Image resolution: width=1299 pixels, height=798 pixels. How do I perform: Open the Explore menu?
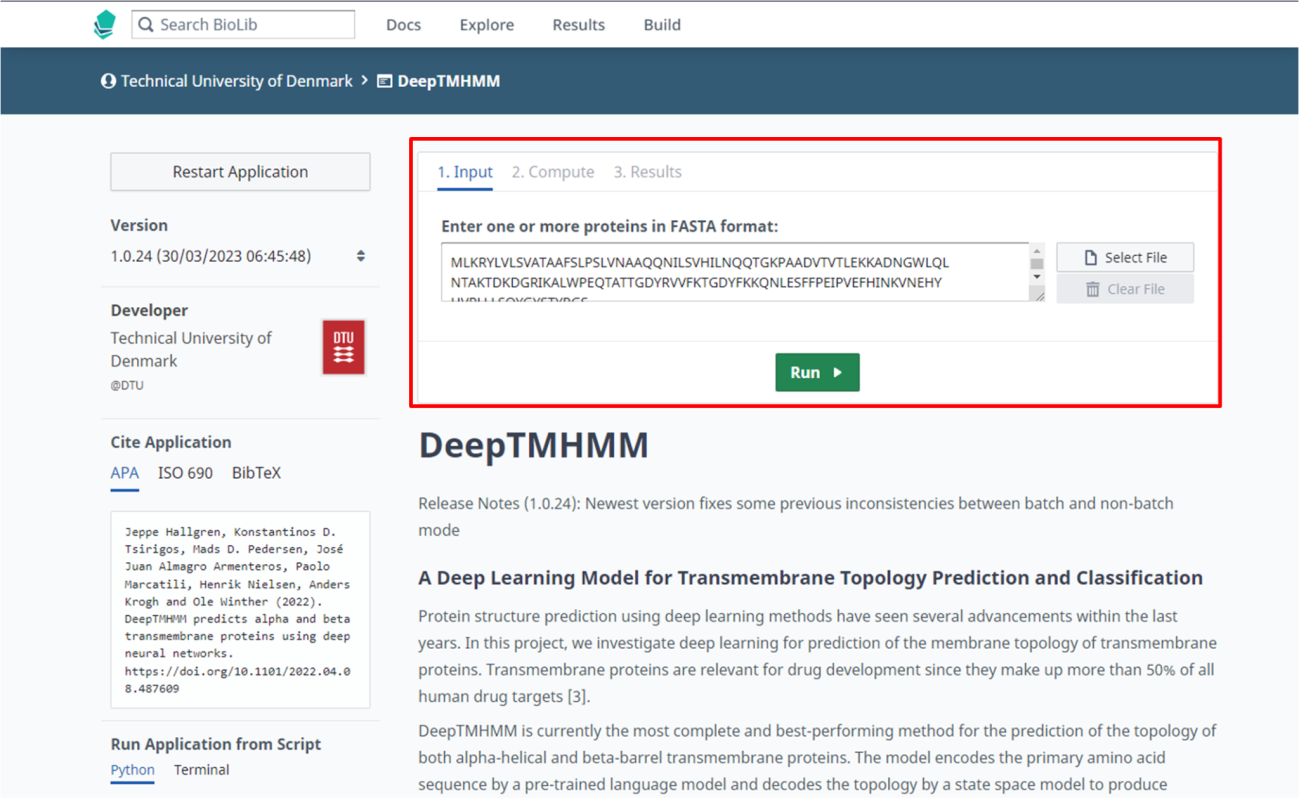coord(487,25)
